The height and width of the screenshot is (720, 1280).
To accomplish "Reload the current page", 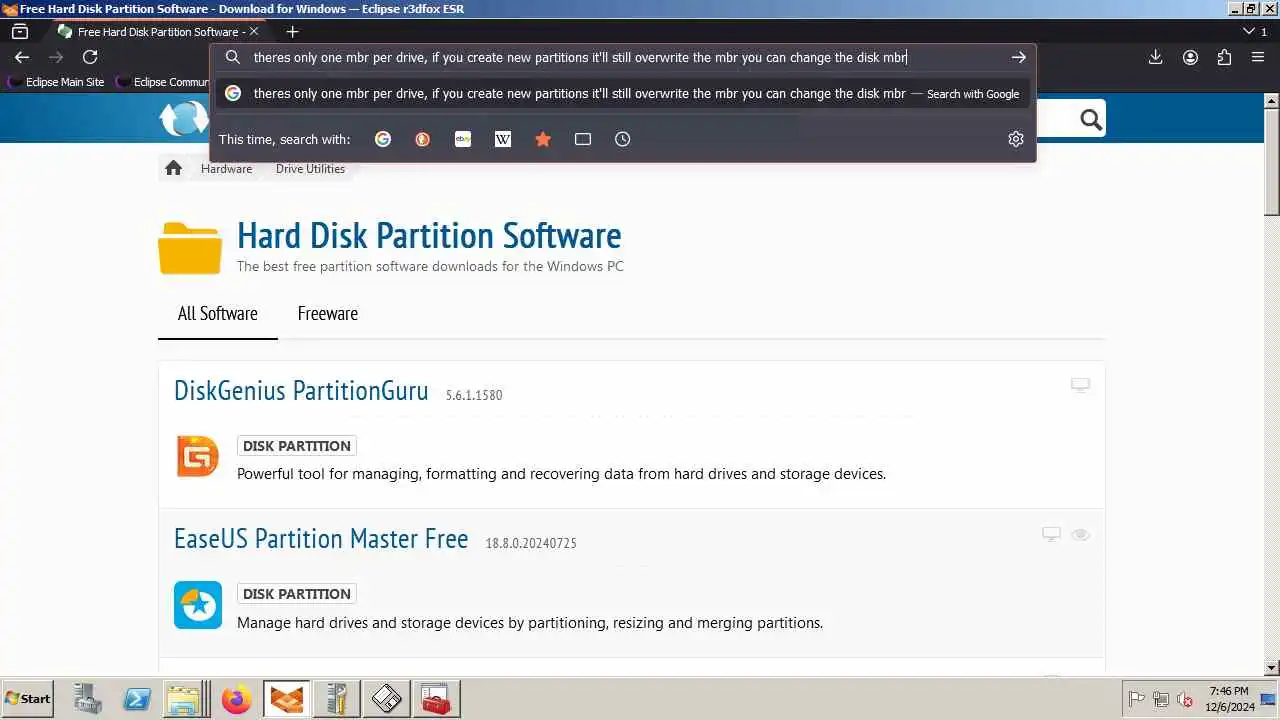I will point(90,57).
